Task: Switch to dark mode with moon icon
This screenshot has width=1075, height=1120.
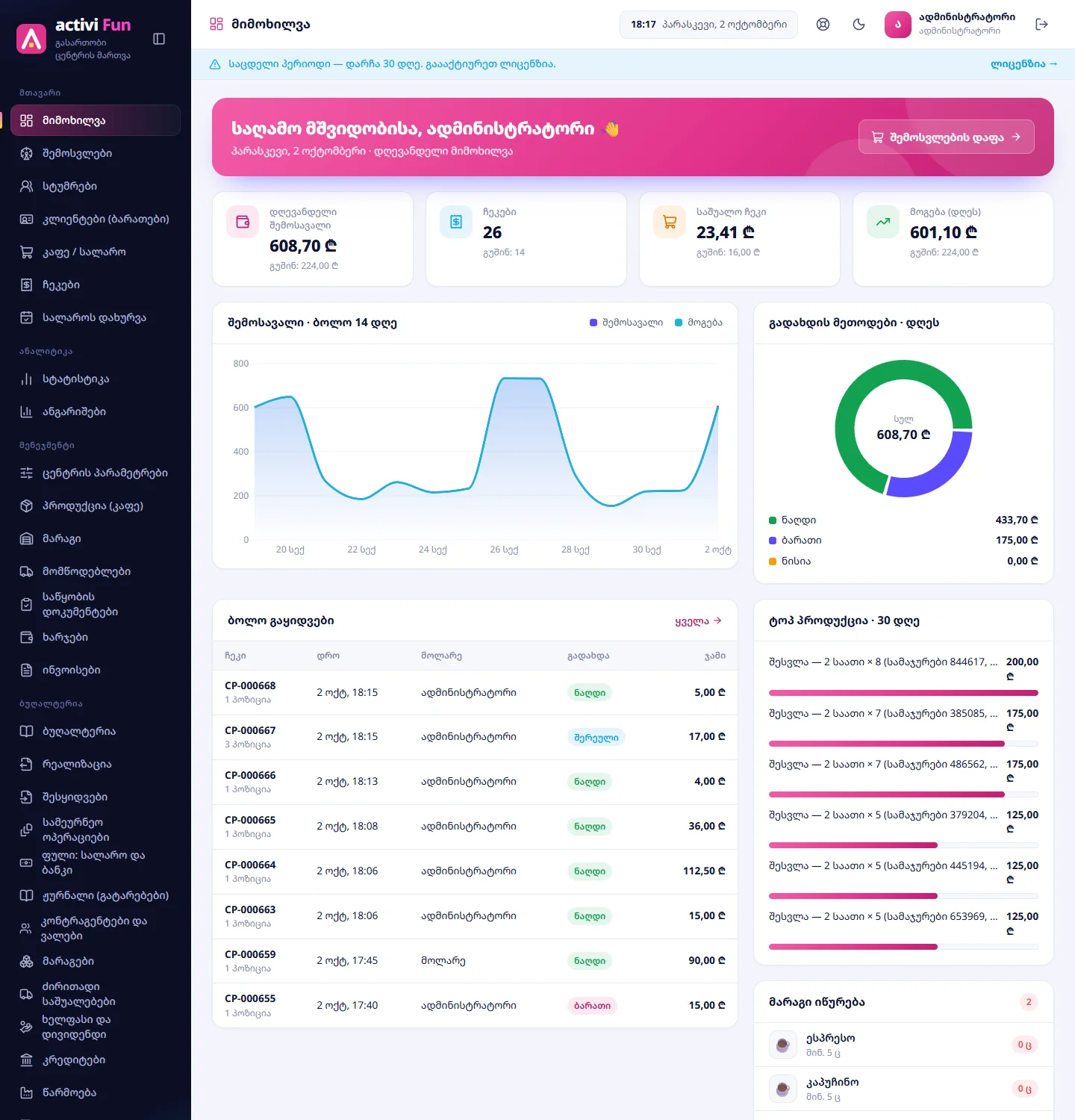Action: [x=859, y=25]
